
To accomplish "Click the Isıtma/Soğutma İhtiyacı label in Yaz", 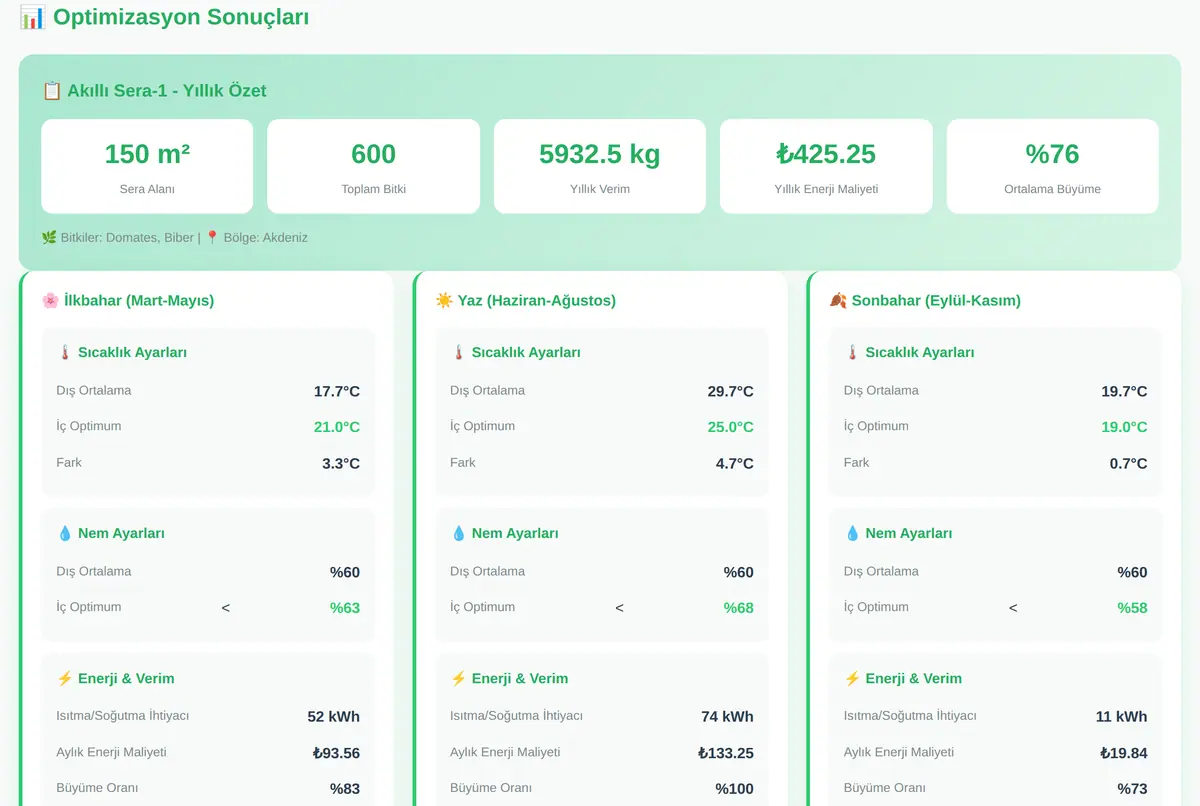I will 516,716.
